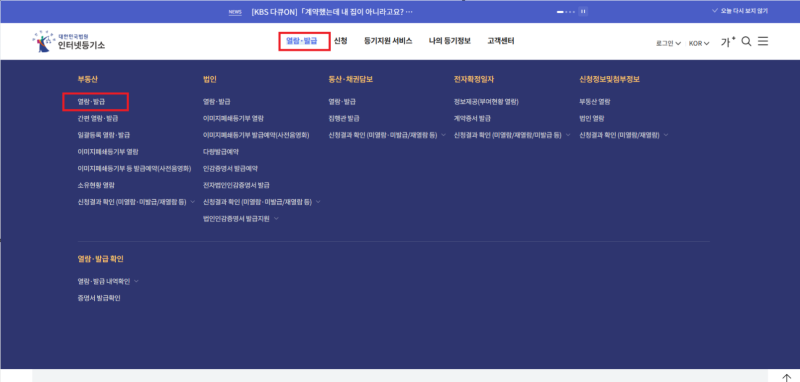Click the 부동산 column heading
800x382 pixels.
[x=87, y=80]
